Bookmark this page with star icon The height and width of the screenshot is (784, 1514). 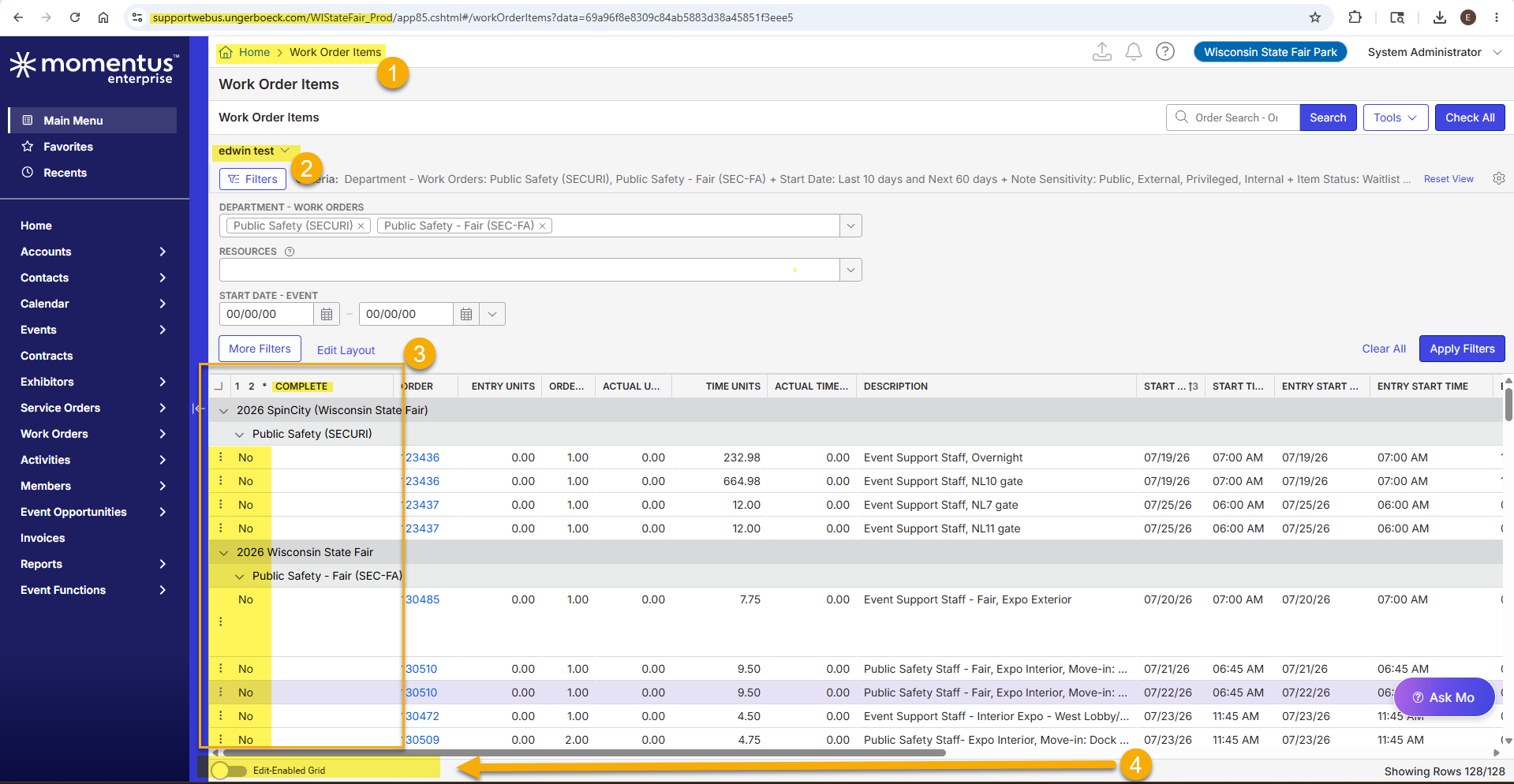pos(1315,17)
